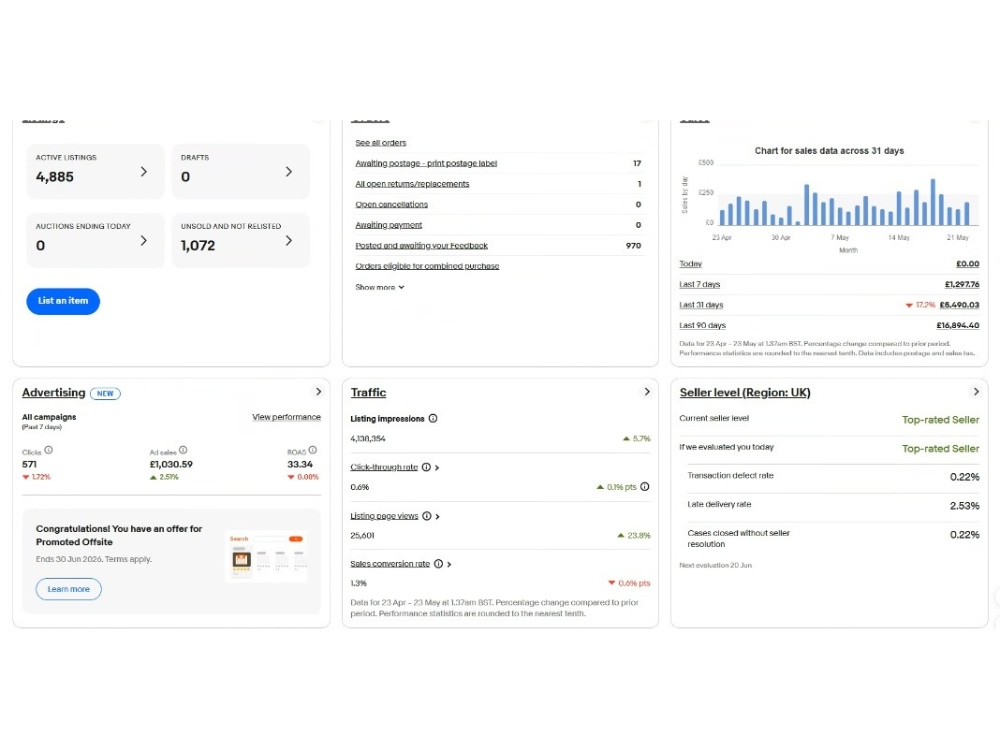Open Active Listings chevron arrow
The image size is (1000, 750).
click(x=143, y=172)
